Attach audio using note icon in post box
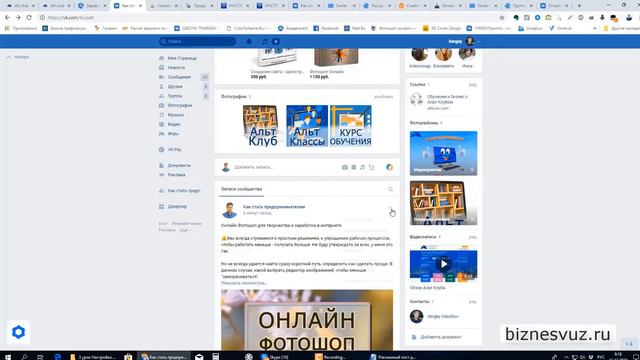 pos(362,167)
